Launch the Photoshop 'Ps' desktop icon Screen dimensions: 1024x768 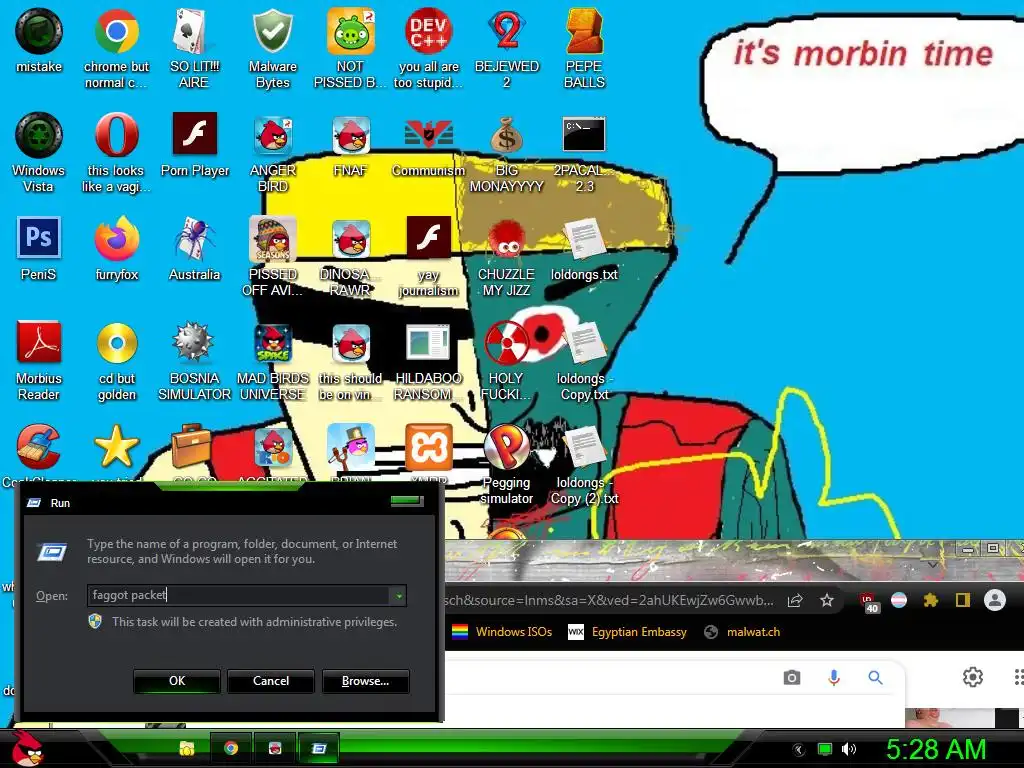coord(39,248)
